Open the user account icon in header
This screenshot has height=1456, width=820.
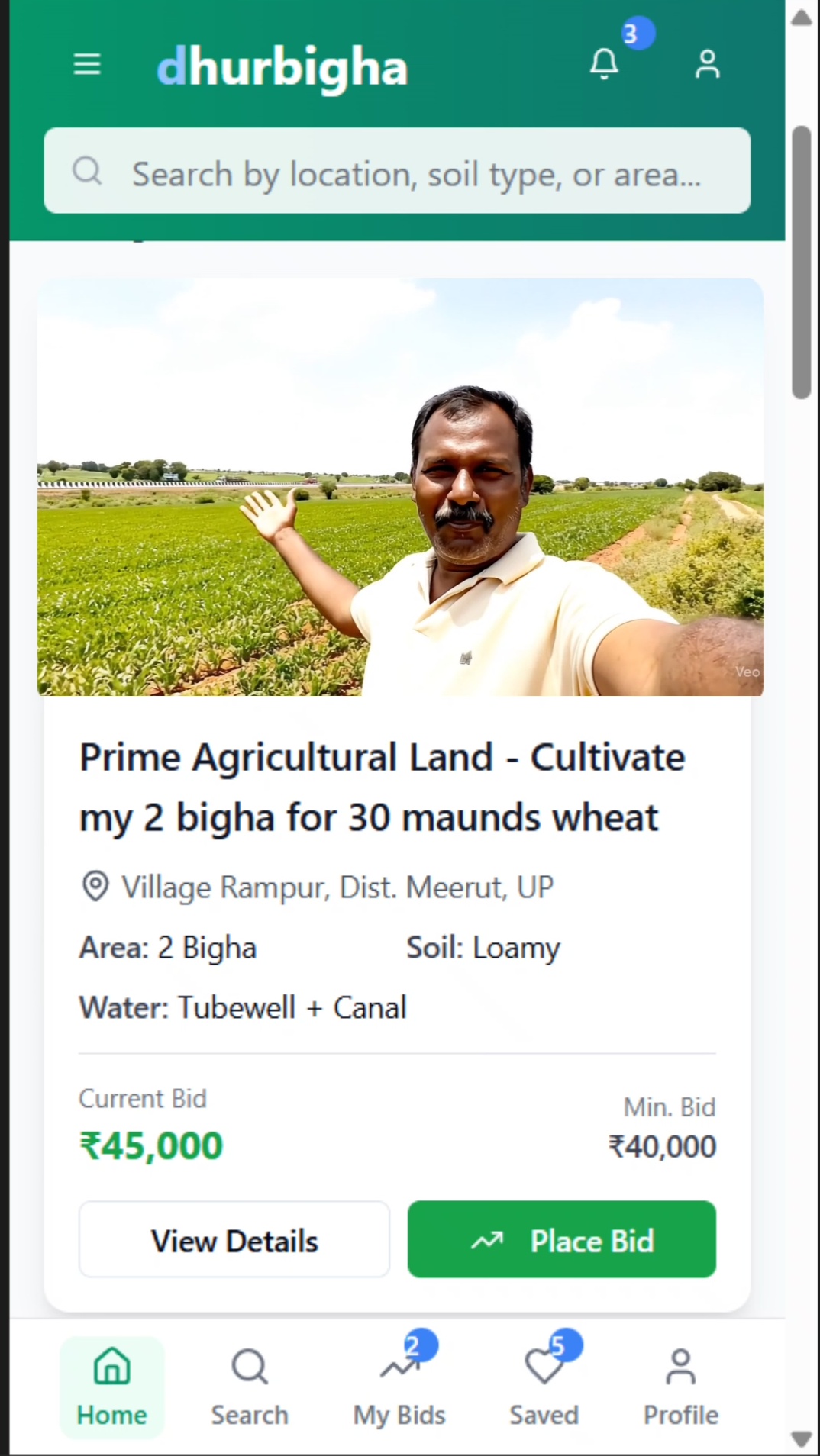pos(707,64)
